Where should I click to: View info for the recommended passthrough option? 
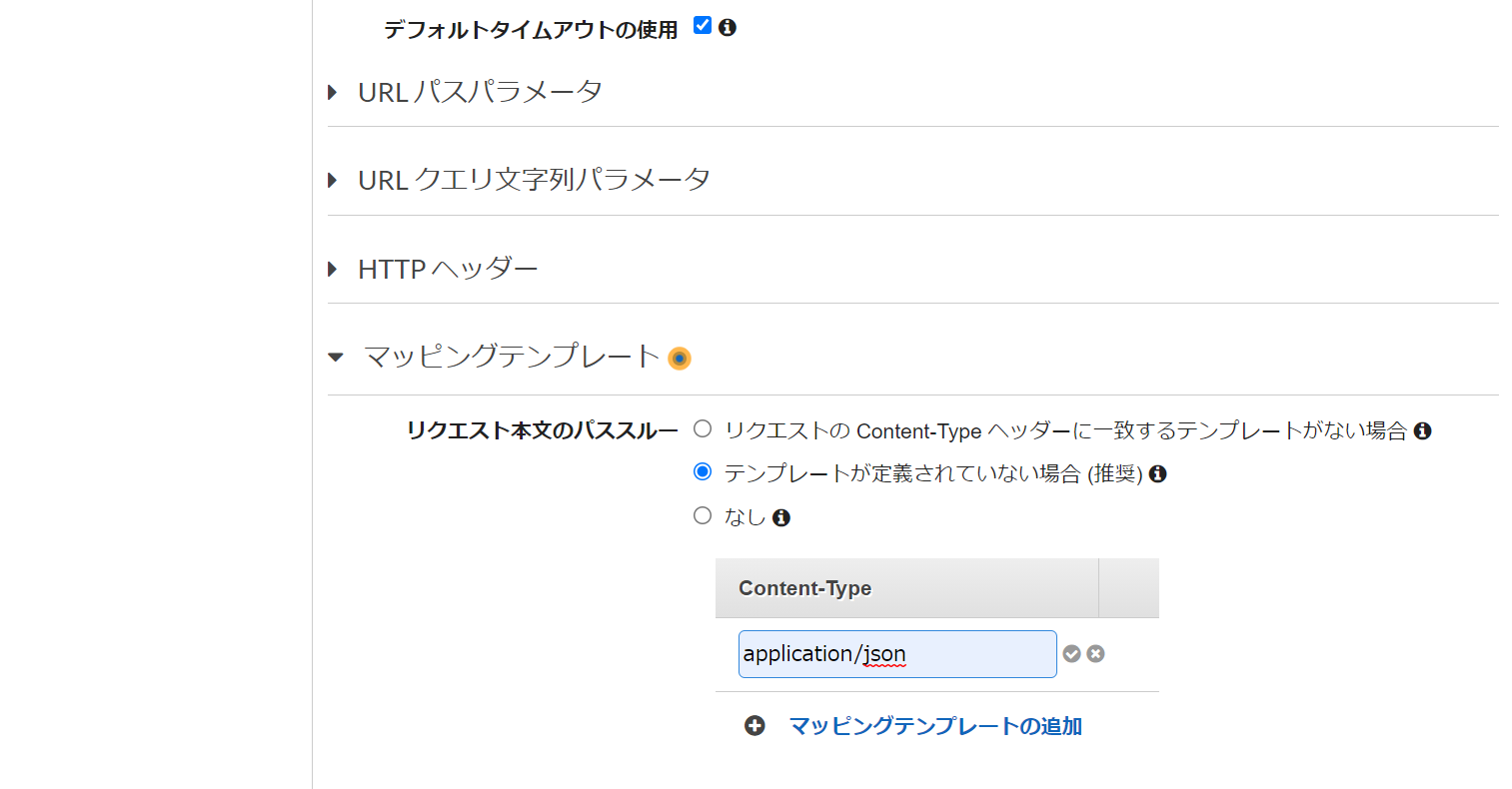click(x=1158, y=472)
